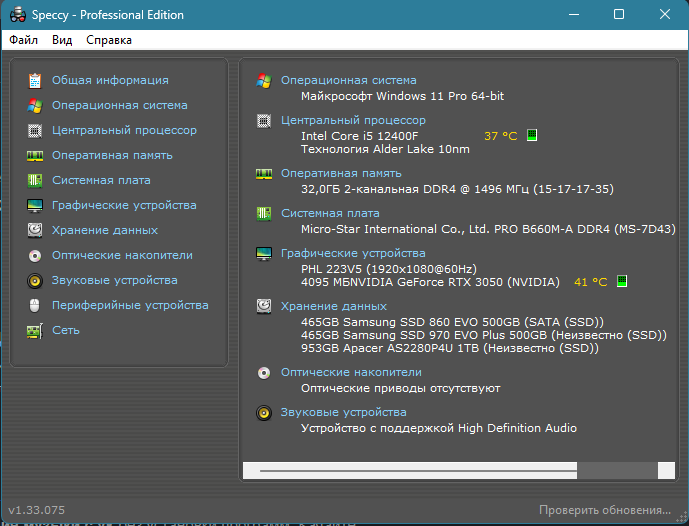This screenshot has width=689, height=526.
Task: Open Системная плата in the sidebar
Action: click(101, 181)
